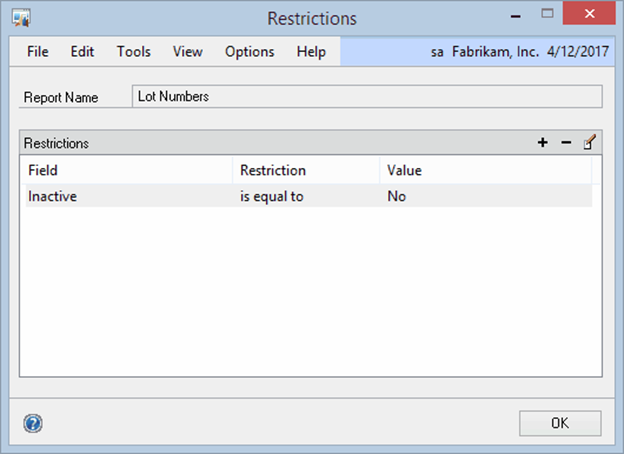Click the Restriction column header
The width and height of the screenshot is (625, 455).
tap(306, 171)
